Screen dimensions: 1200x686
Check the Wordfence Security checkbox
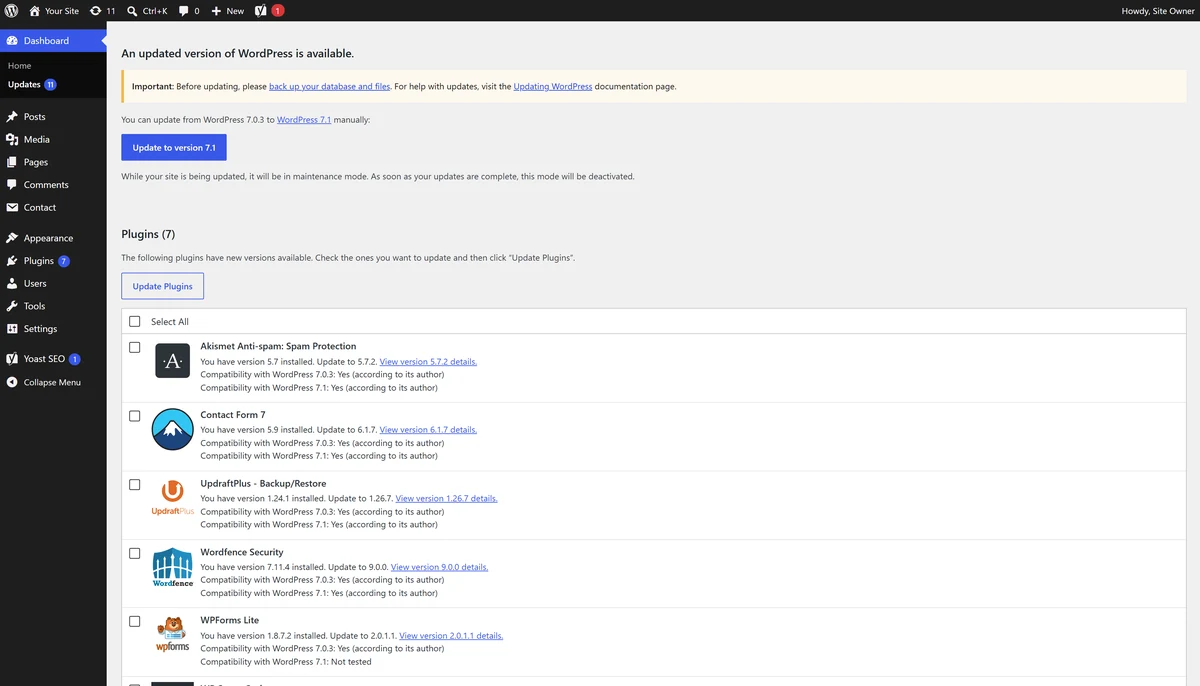[135, 553]
